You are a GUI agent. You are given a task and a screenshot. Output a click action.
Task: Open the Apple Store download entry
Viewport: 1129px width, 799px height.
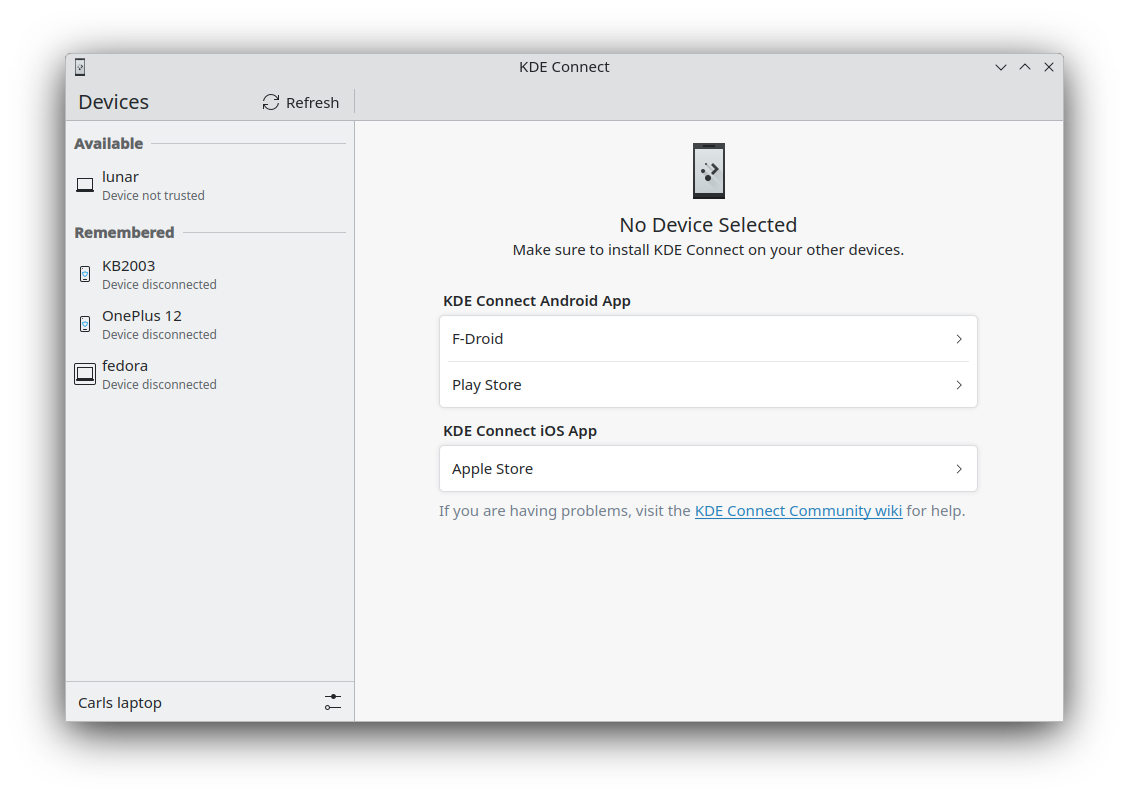tap(709, 469)
